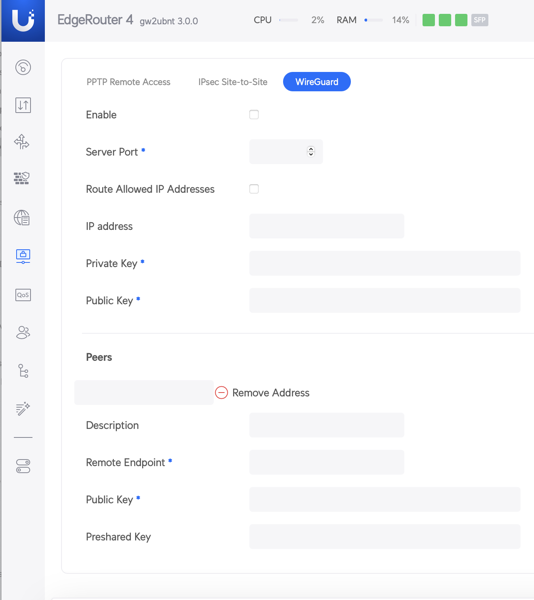Switch to the PPTP Remote Access tab
Viewport: 534px width, 600px height.
(128, 82)
